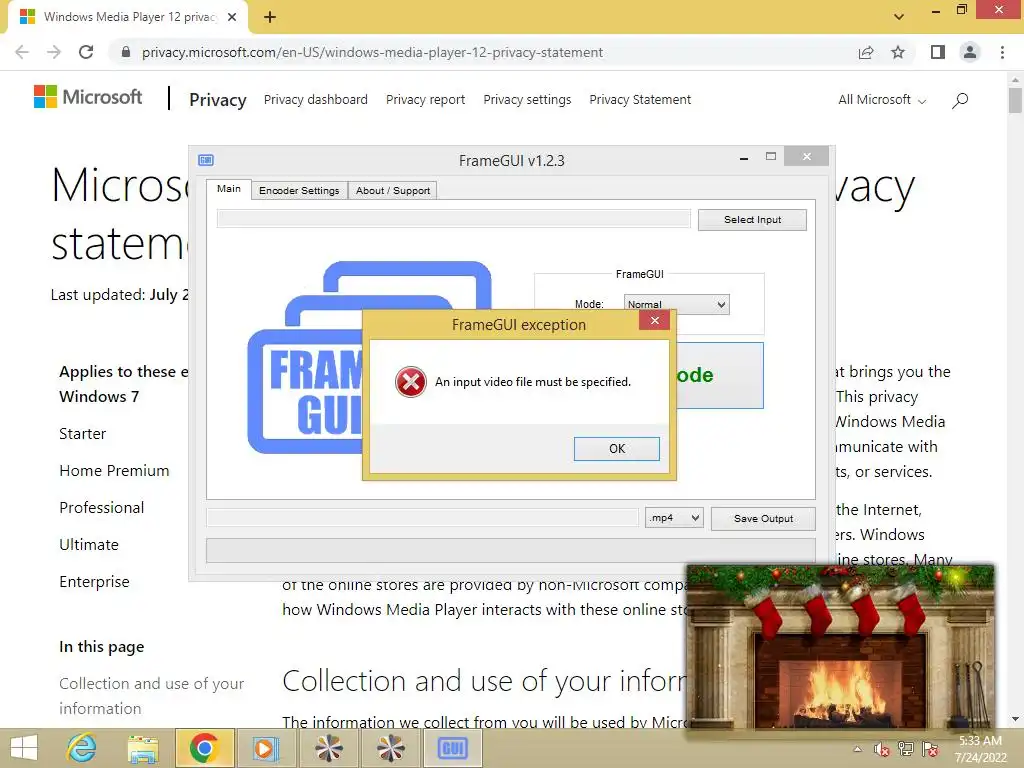
Task: Close the Windows Media Player privacy tab
Action: [x=232, y=17]
